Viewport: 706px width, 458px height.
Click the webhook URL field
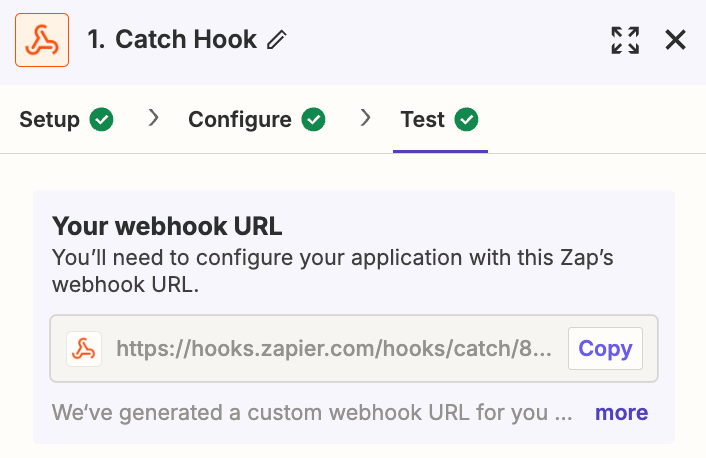point(354,349)
